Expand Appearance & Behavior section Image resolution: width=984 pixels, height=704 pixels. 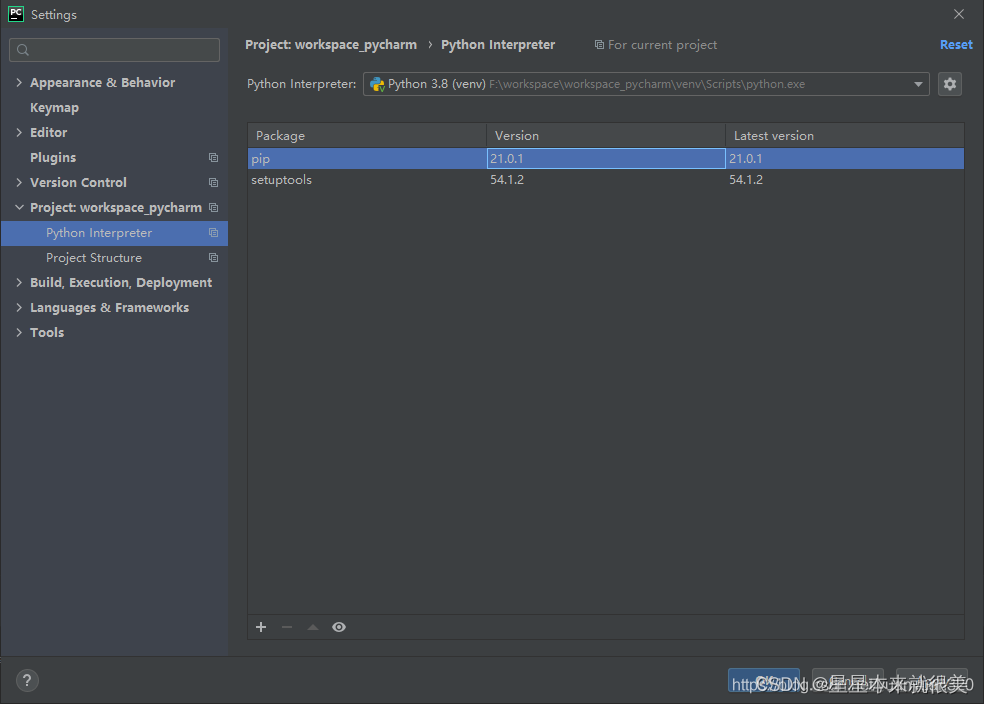pyautogui.click(x=19, y=82)
